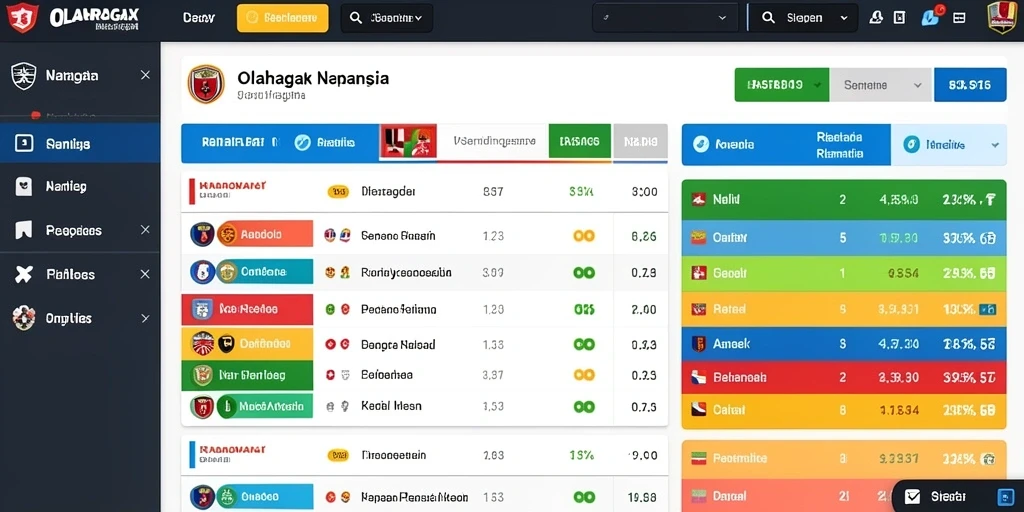The height and width of the screenshot is (512, 1024).
Task: Click the club crest next to Olahagak Nepansia
Action: pos(206,84)
